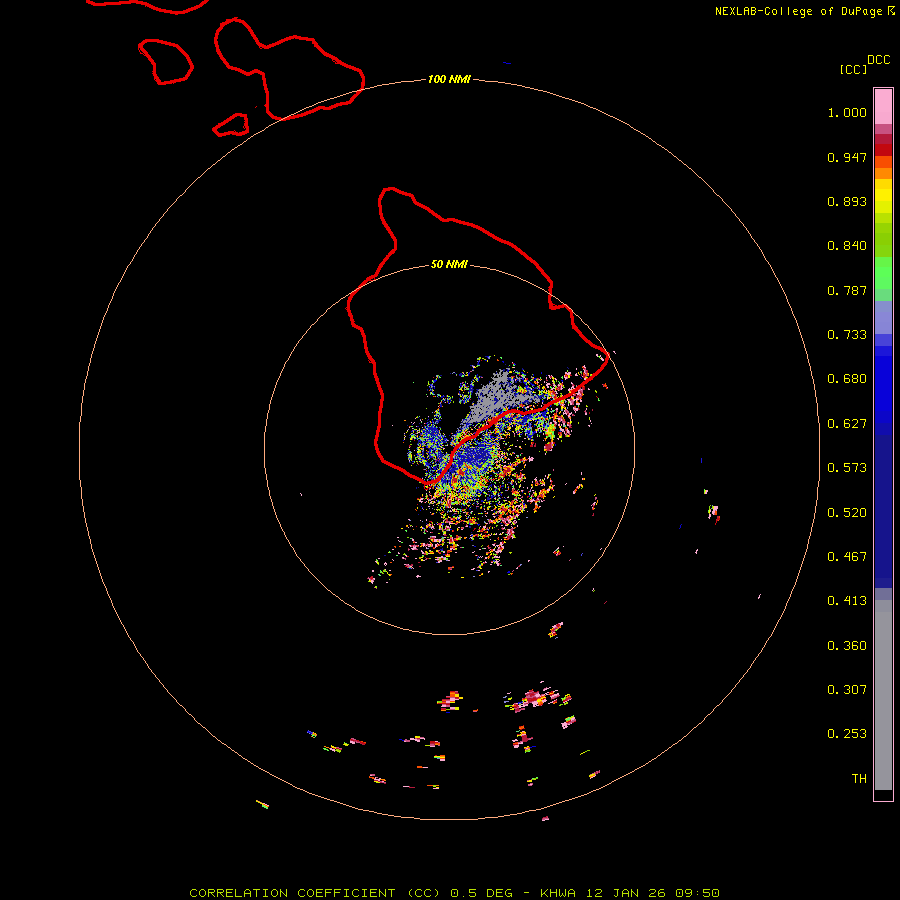Click the 0.680 colorbar value

point(847,379)
